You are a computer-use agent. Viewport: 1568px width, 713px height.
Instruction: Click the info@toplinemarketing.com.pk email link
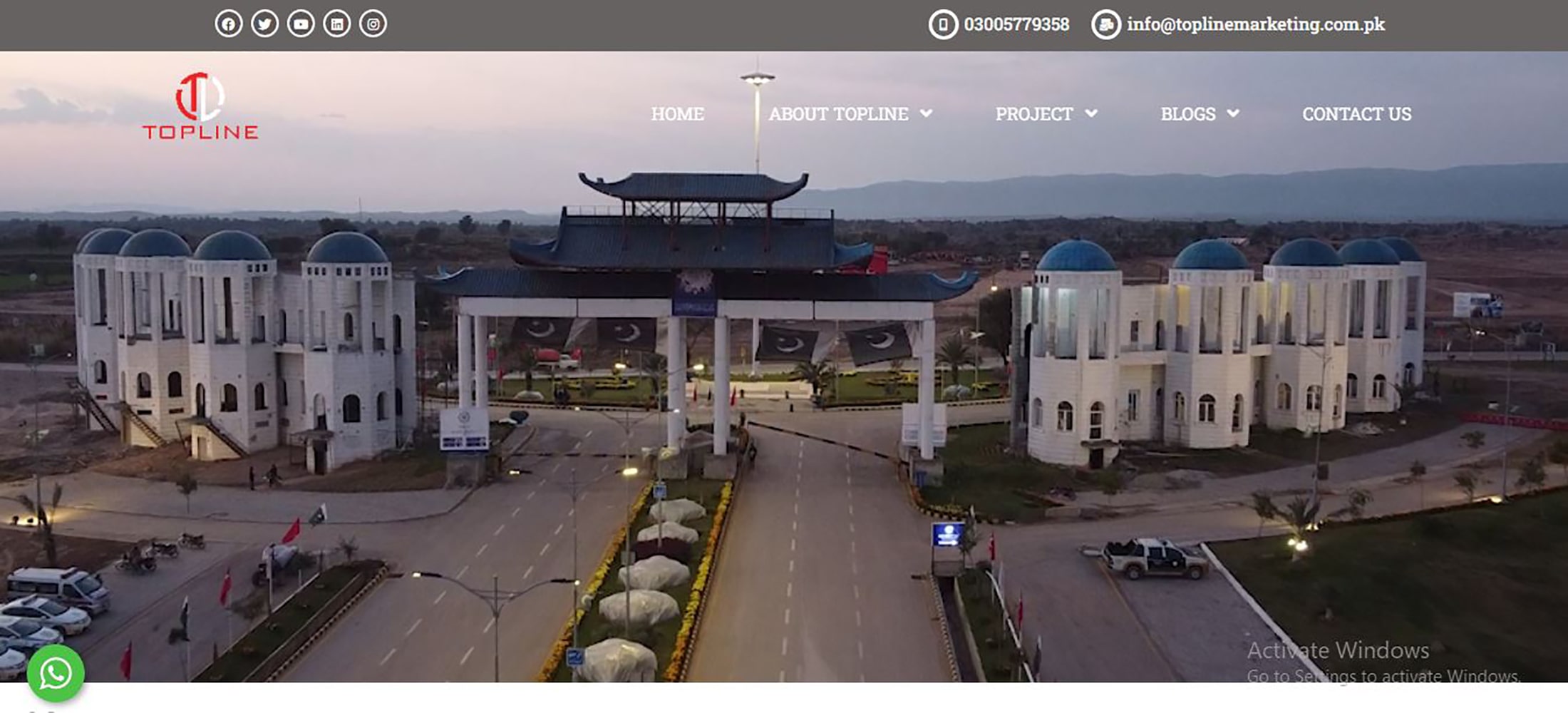pyautogui.click(x=1255, y=25)
